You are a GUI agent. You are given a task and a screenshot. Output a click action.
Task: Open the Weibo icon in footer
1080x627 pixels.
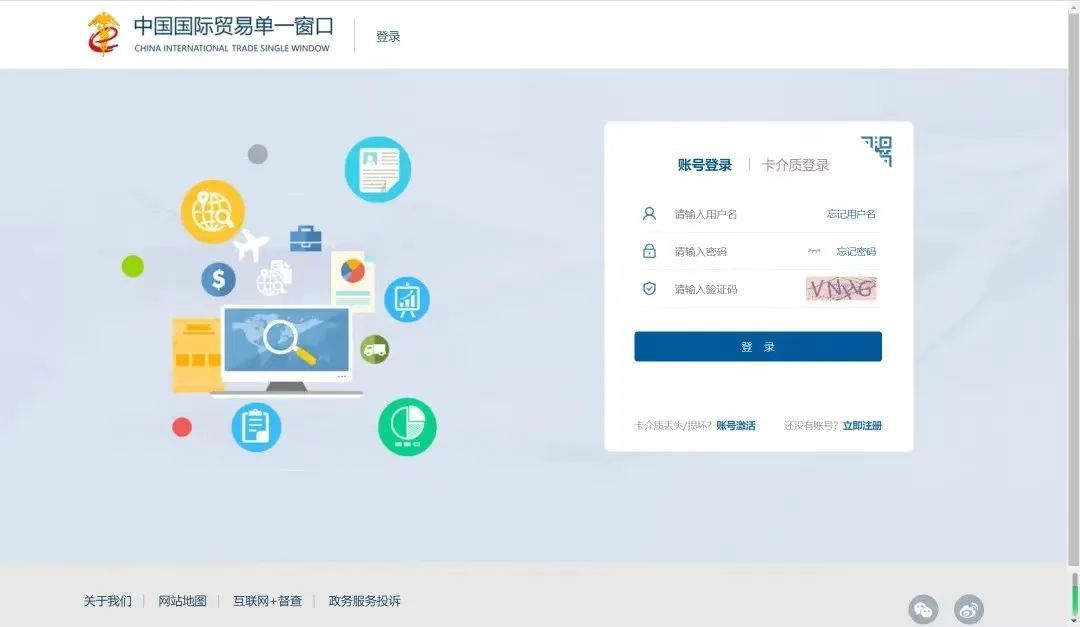pyautogui.click(x=968, y=609)
